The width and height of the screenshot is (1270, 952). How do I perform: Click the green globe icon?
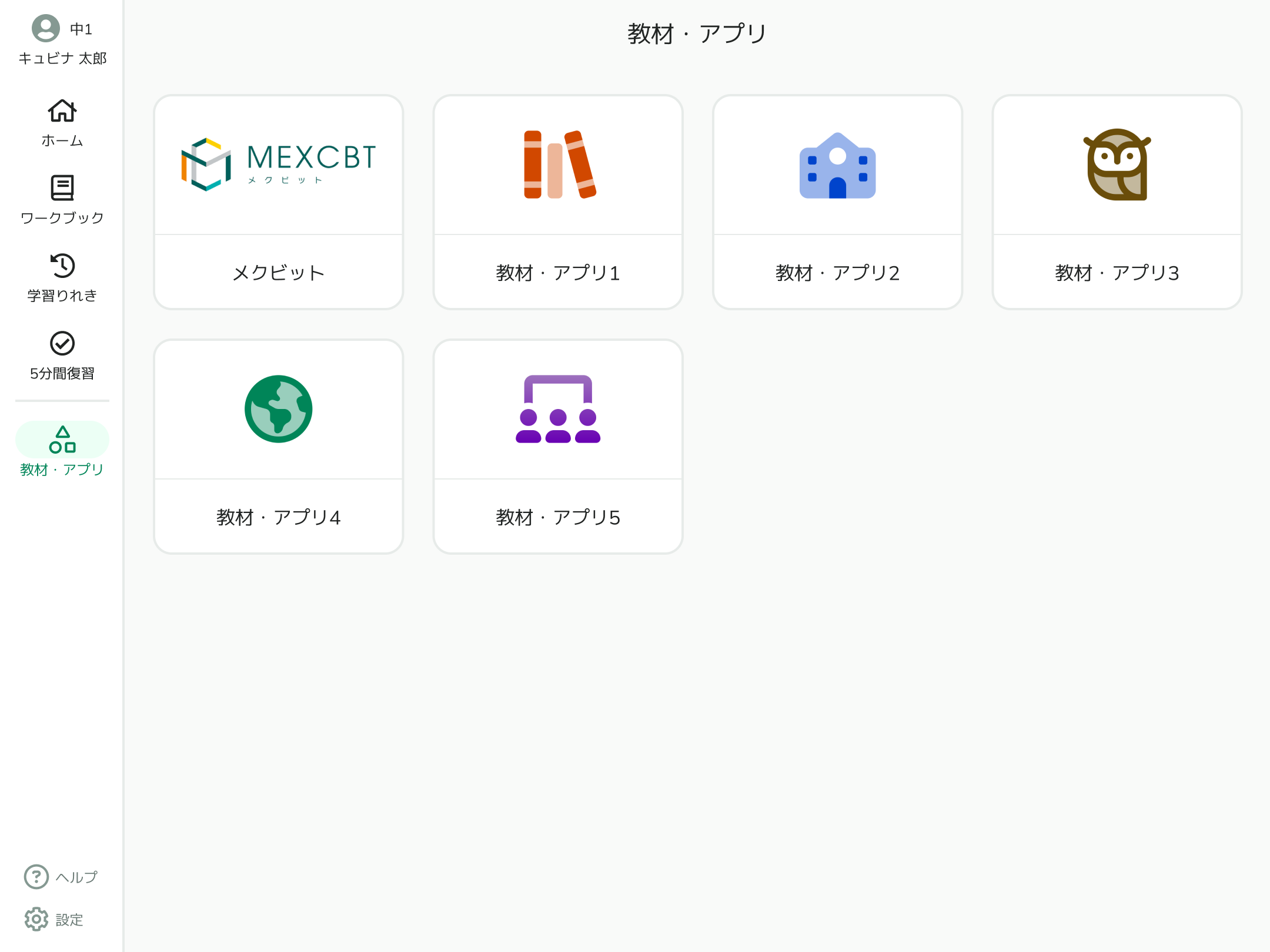click(279, 409)
